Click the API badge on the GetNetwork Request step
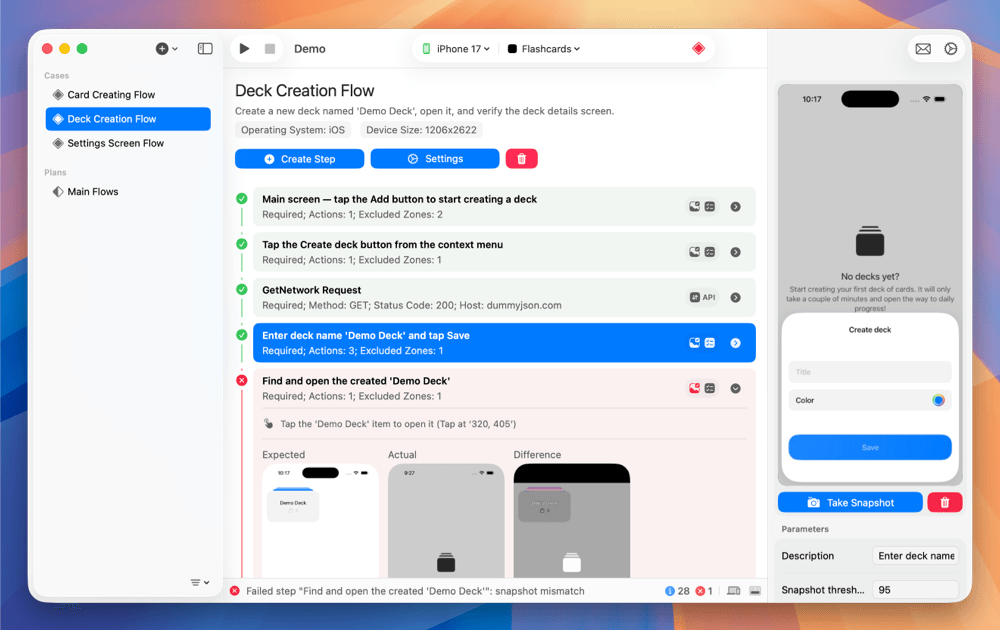The height and width of the screenshot is (630, 1000). point(703,297)
